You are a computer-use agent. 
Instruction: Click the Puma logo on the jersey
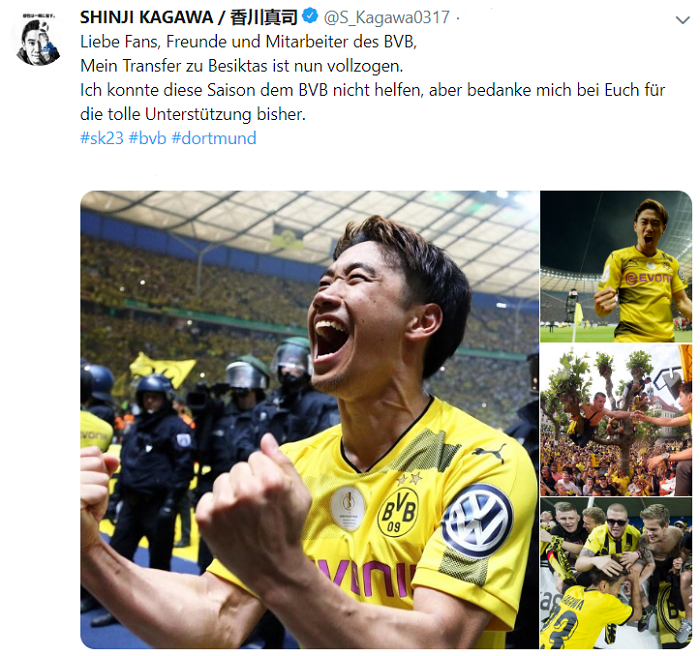(490, 453)
